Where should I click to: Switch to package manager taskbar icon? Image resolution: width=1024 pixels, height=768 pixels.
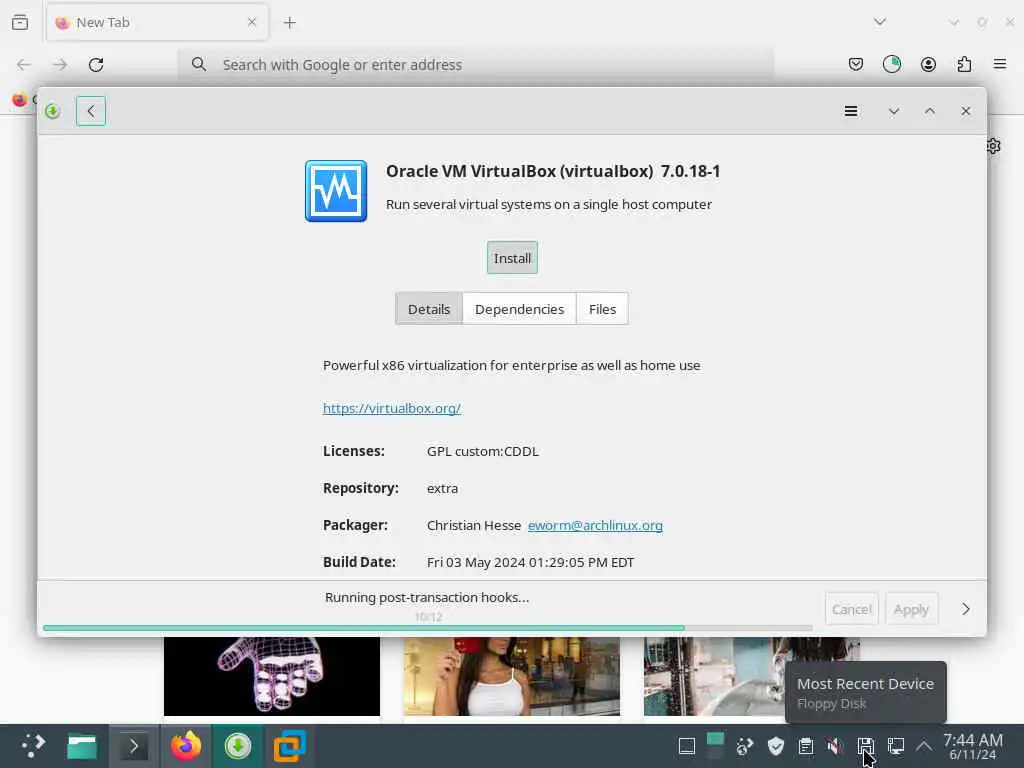238,746
